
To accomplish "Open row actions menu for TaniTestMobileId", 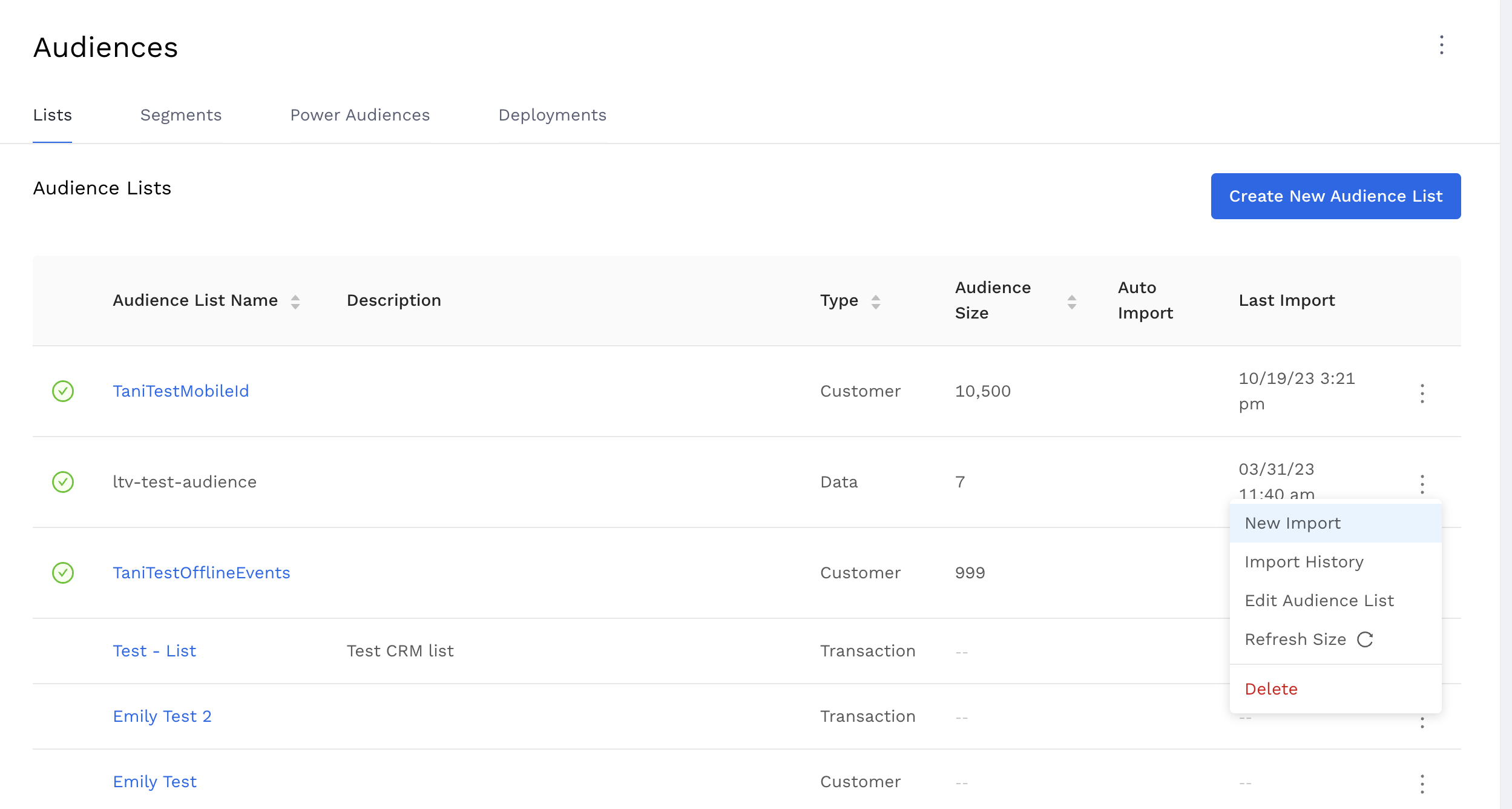I will pos(1422,394).
